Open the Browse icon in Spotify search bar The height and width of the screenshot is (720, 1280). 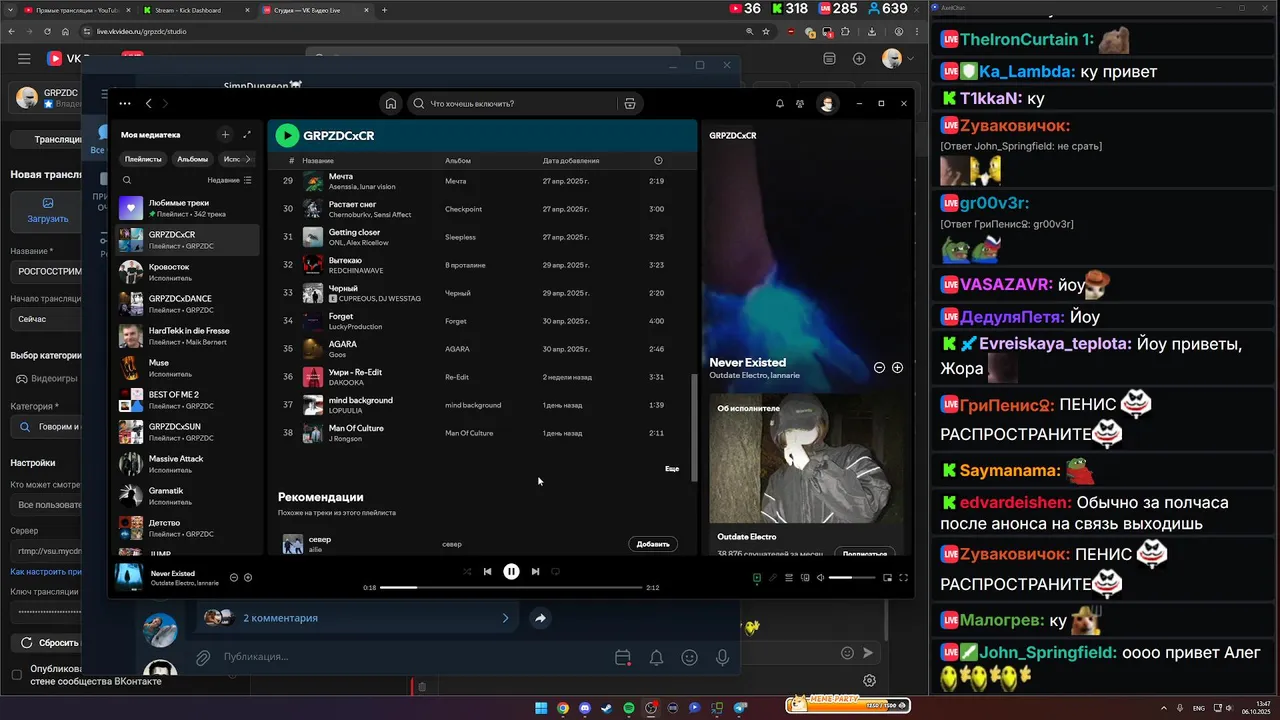coord(629,103)
